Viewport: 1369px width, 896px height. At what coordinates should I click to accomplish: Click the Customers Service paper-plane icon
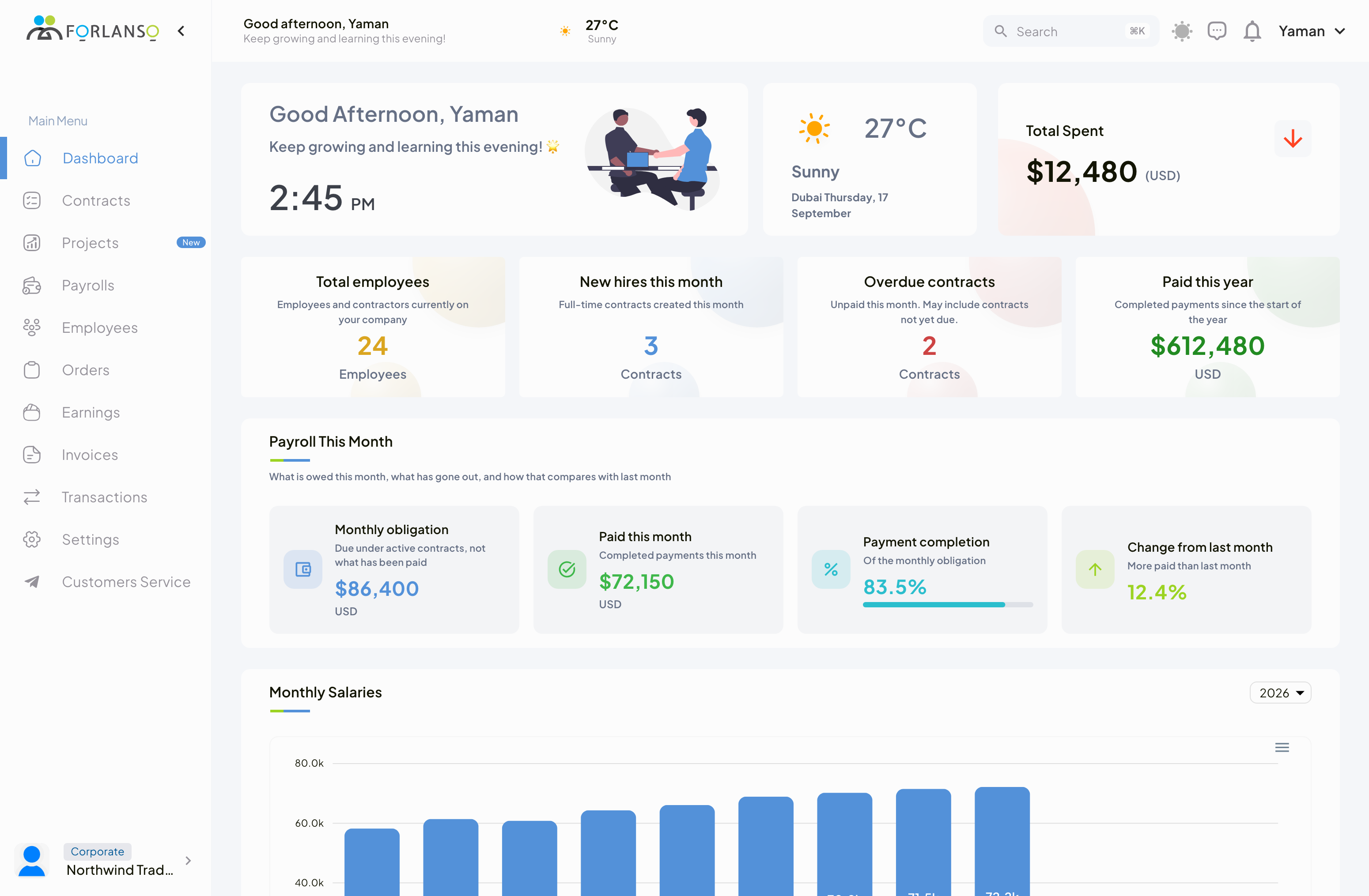[x=32, y=582]
